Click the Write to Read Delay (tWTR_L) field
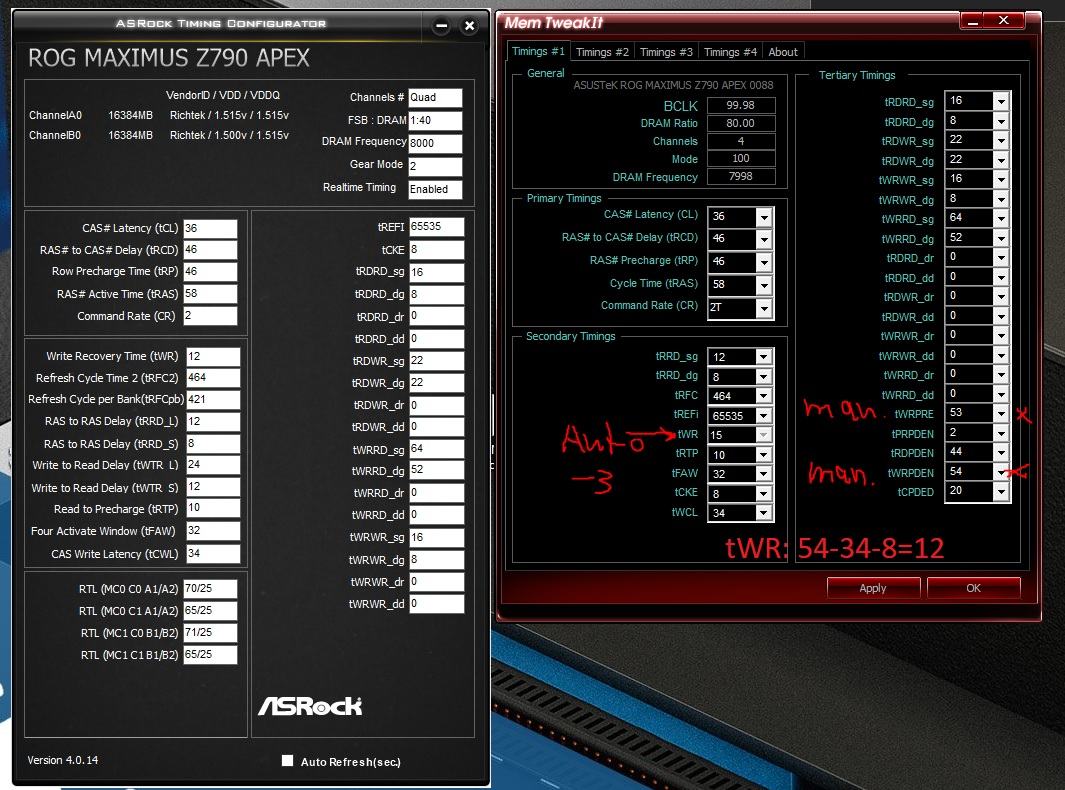Viewport: 1065px width, 790px height. coord(213,465)
